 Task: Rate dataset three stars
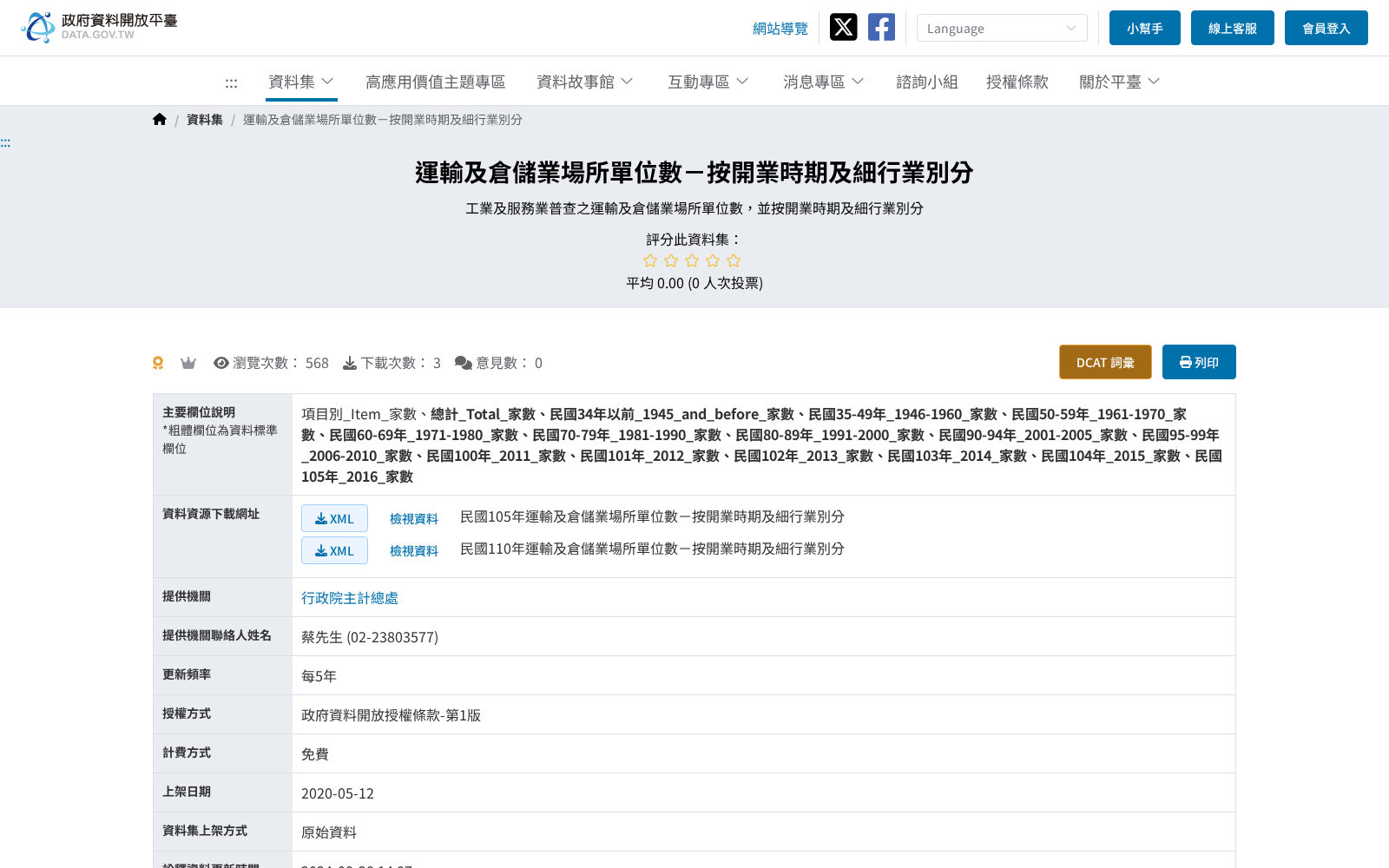point(692,260)
